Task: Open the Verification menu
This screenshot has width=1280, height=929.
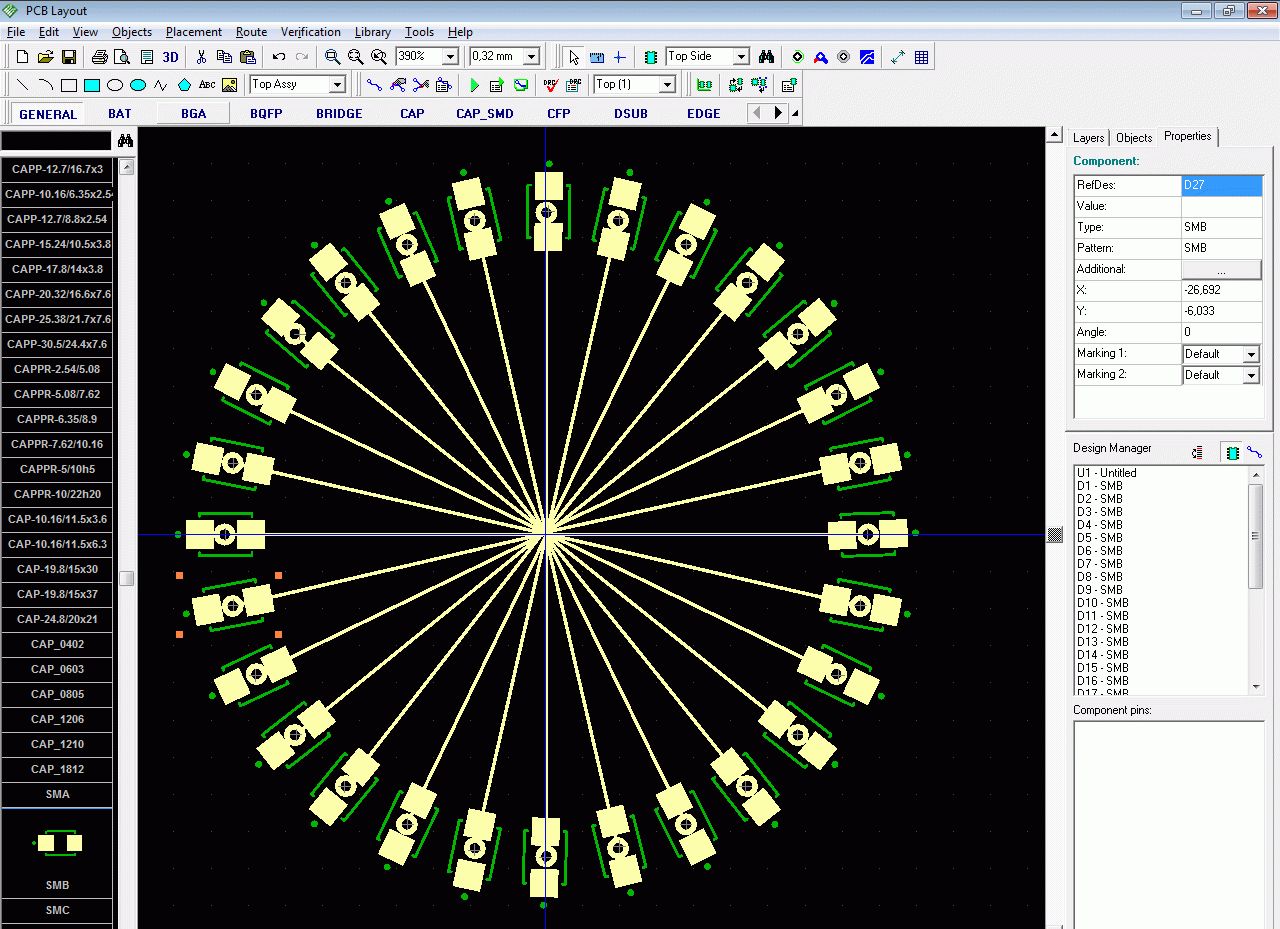Action: 310,32
